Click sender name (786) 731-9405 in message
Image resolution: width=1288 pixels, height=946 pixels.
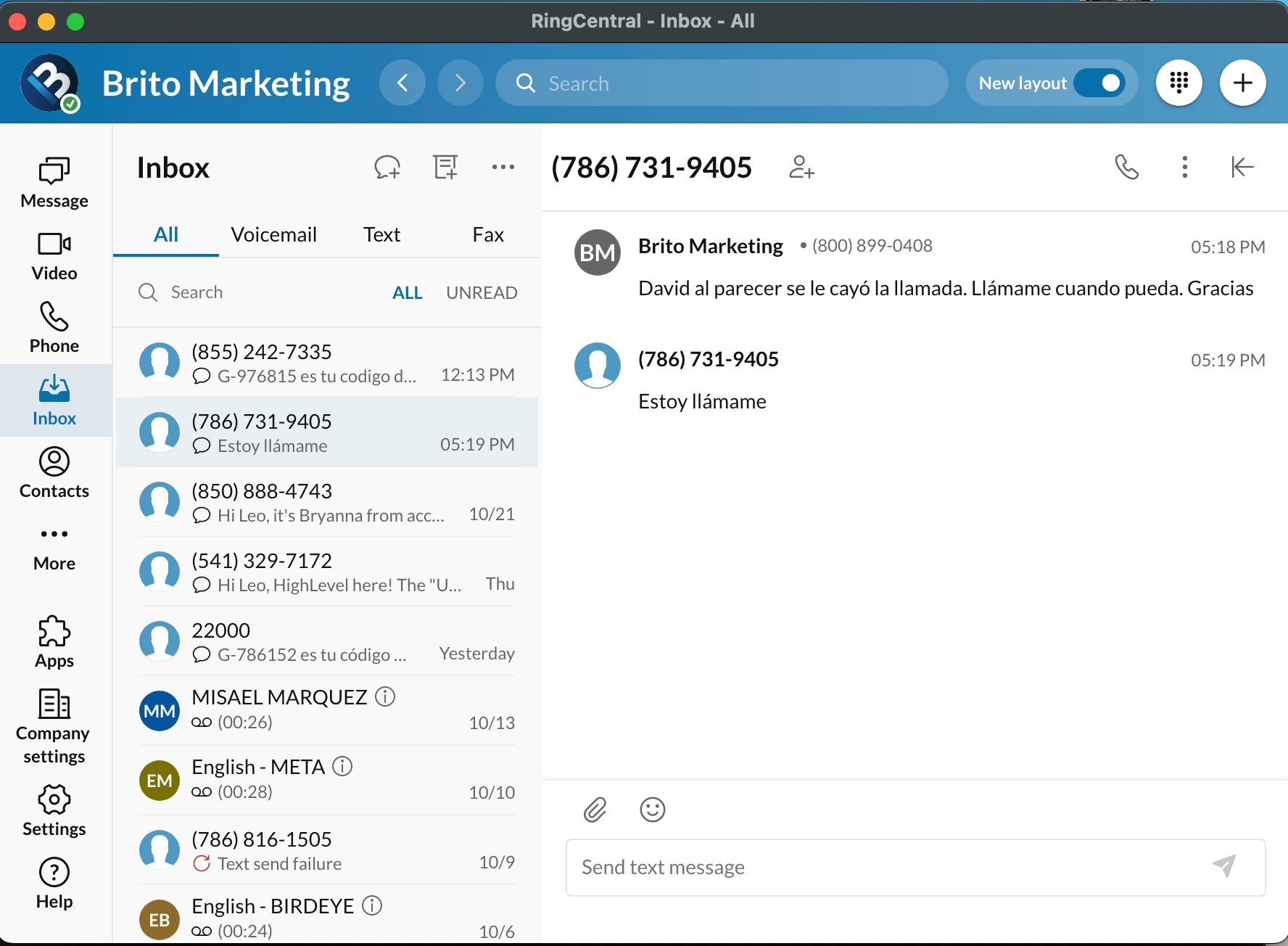(709, 359)
